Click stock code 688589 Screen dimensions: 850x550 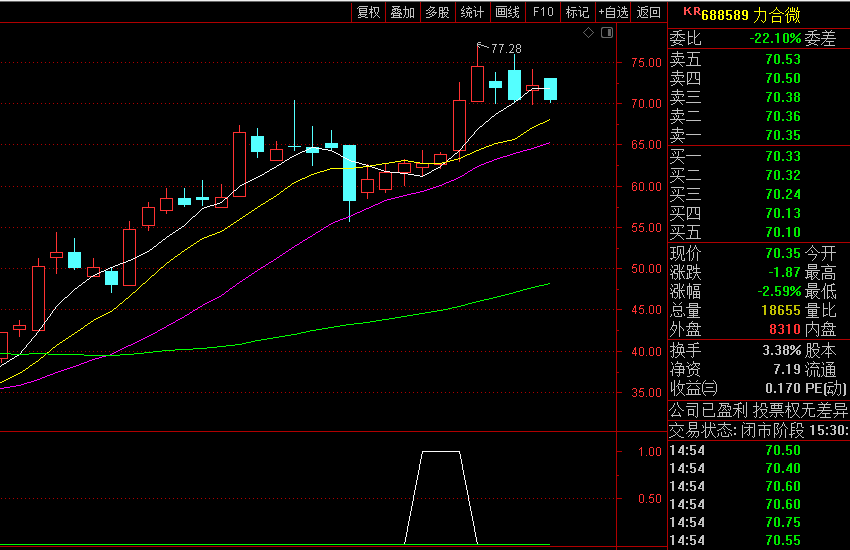point(725,14)
